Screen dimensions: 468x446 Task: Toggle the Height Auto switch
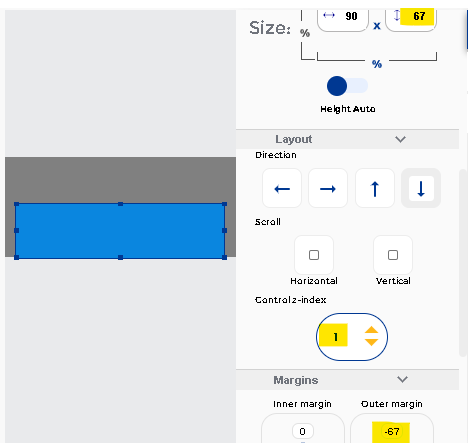[347, 86]
